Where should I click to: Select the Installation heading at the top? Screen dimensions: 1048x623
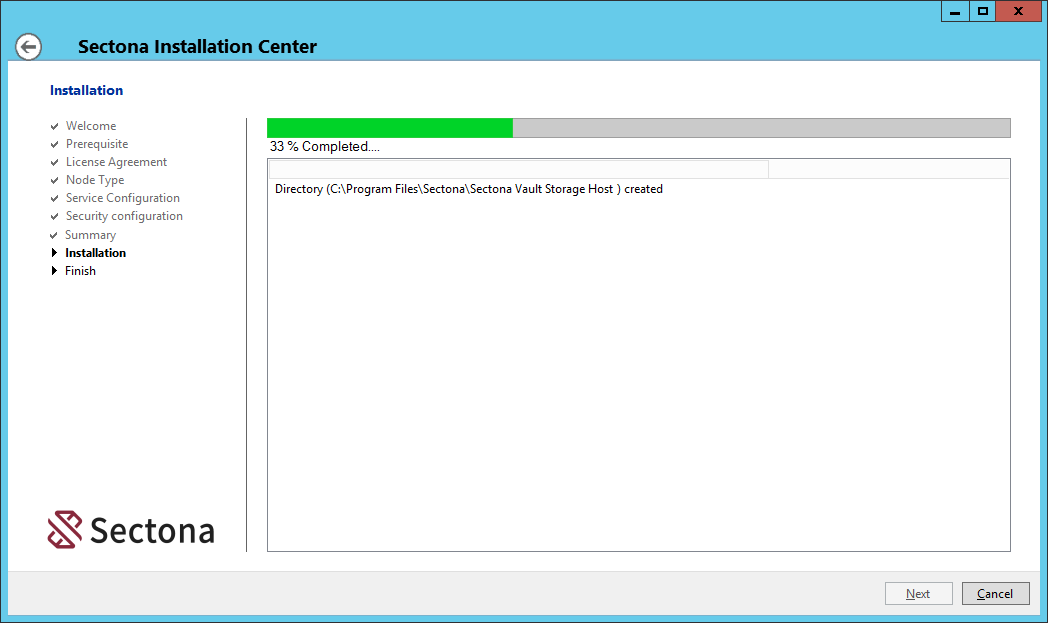pos(86,90)
